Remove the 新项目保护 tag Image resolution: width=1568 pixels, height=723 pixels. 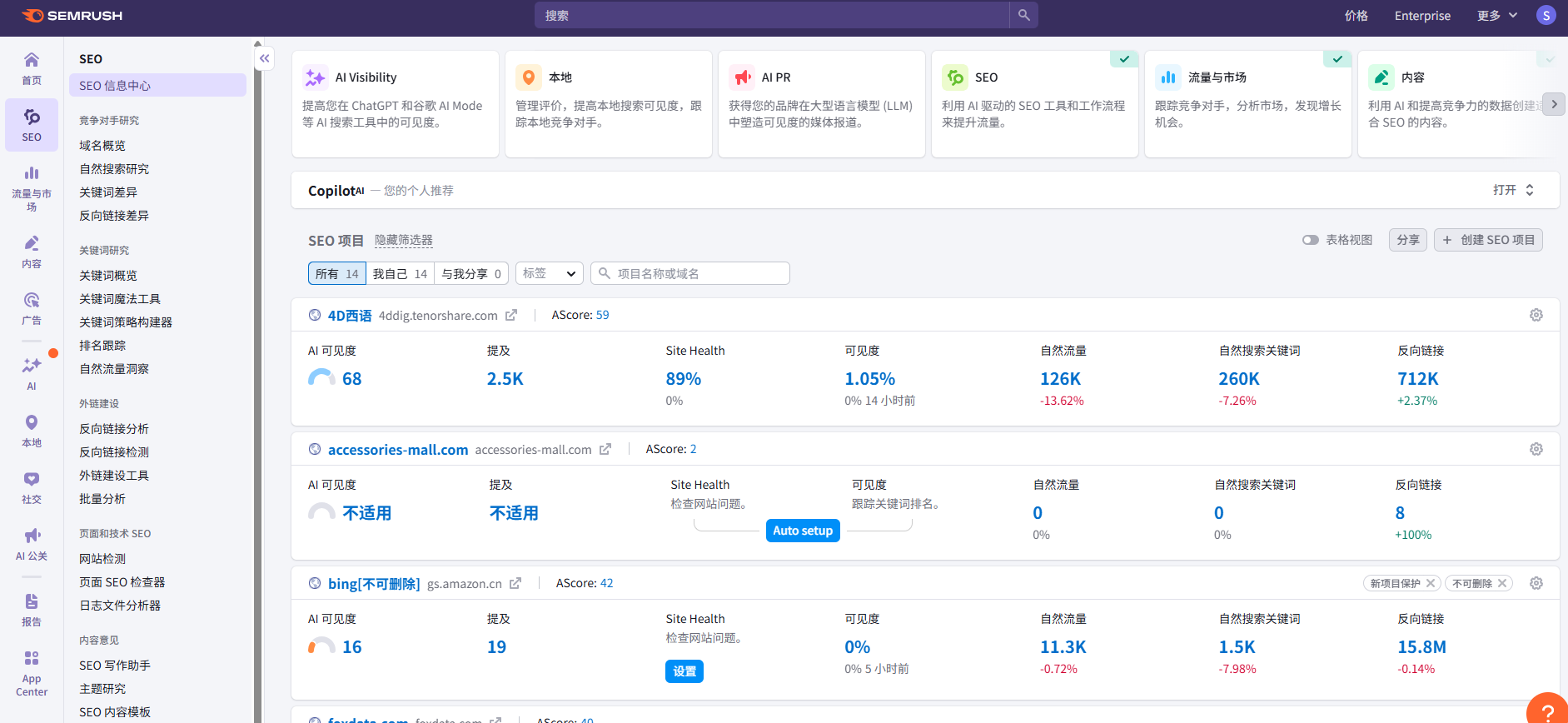(1430, 583)
